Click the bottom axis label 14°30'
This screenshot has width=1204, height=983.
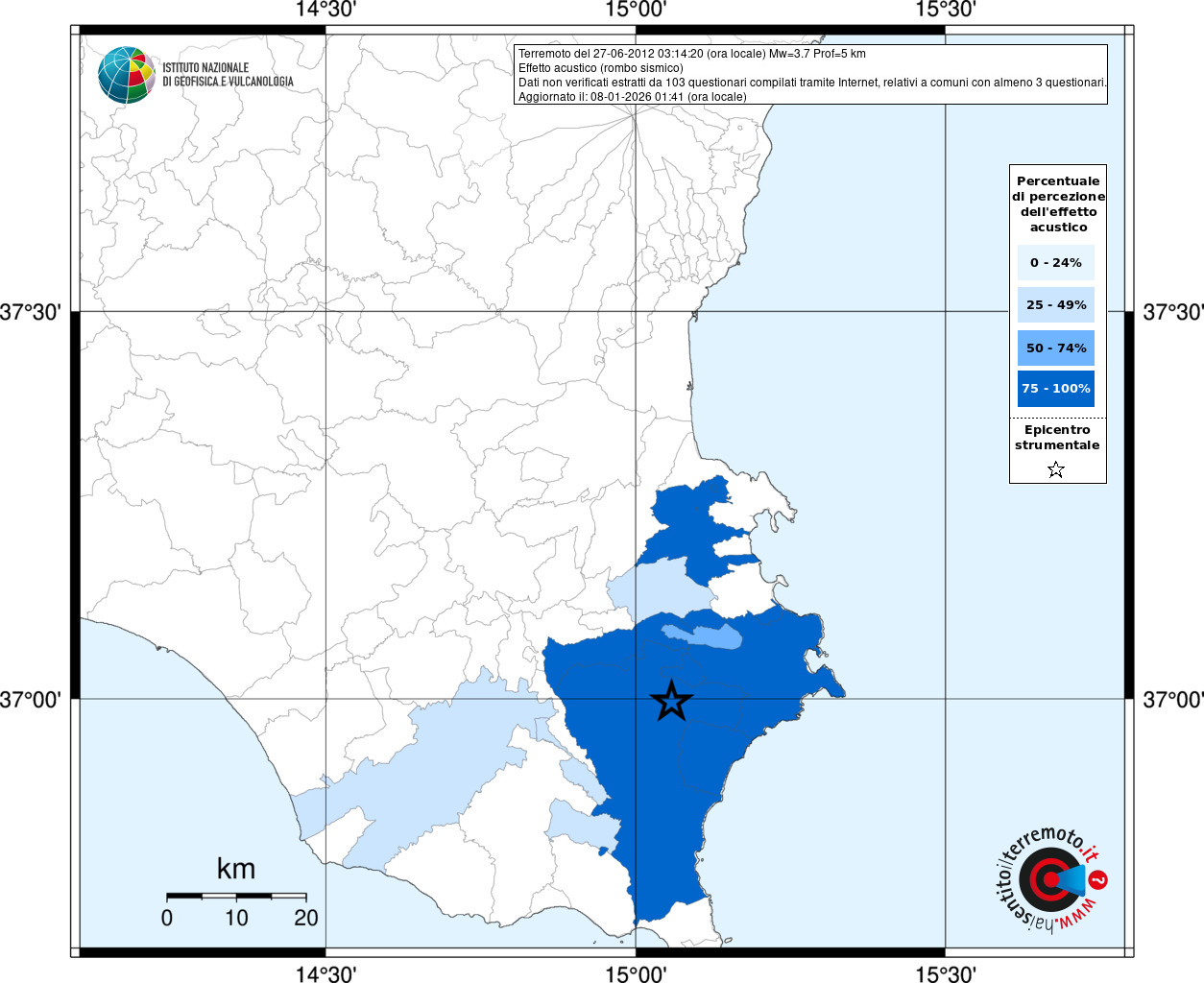[325, 974]
